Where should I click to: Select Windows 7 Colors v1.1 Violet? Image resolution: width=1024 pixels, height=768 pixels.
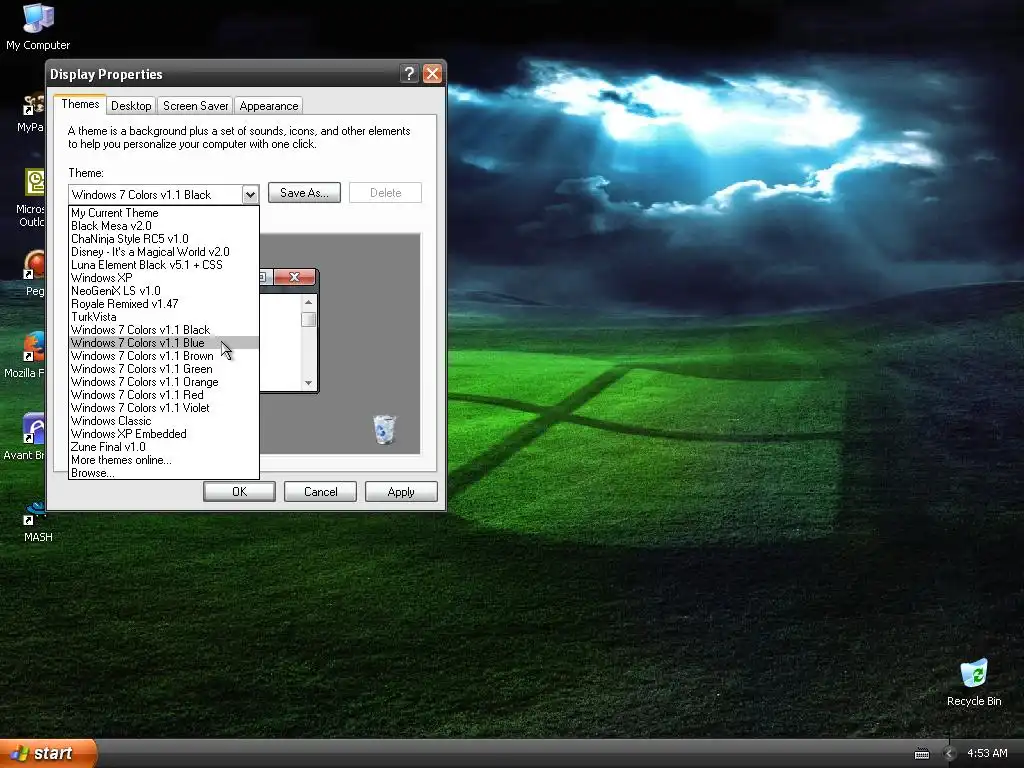[164, 408]
